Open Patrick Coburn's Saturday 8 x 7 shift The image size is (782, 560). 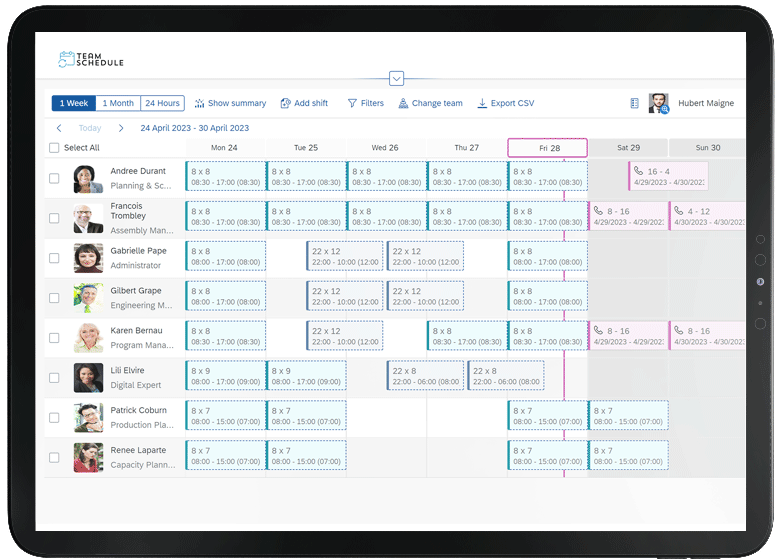[628, 416]
